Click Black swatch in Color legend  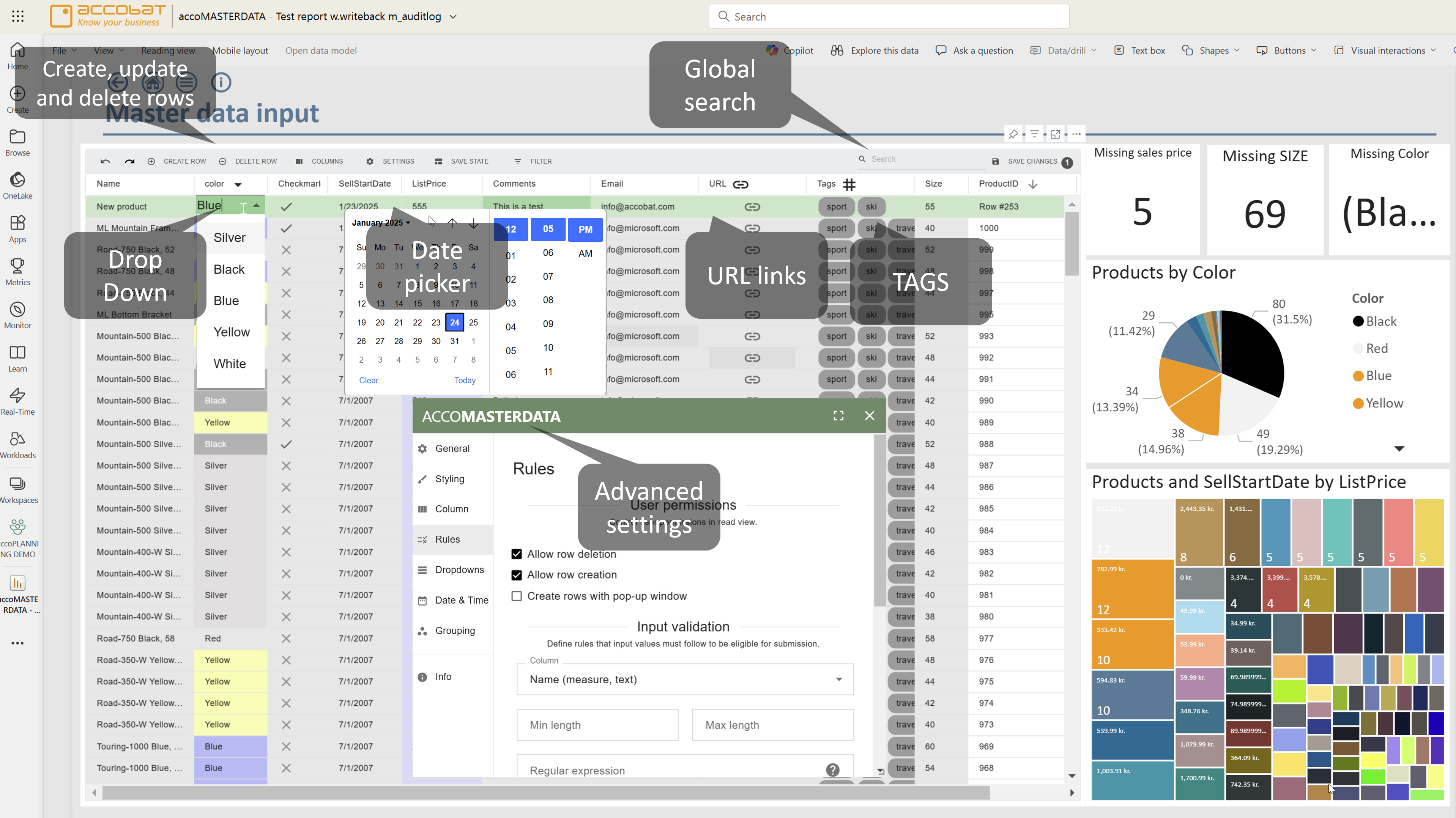point(1358,321)
